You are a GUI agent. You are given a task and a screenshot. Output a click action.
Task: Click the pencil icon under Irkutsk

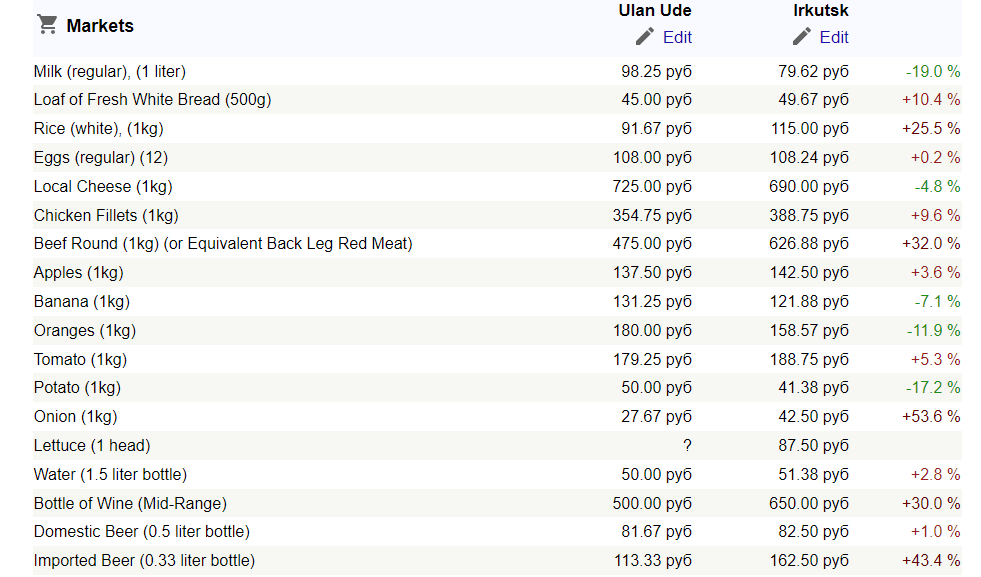click(802, 37)
